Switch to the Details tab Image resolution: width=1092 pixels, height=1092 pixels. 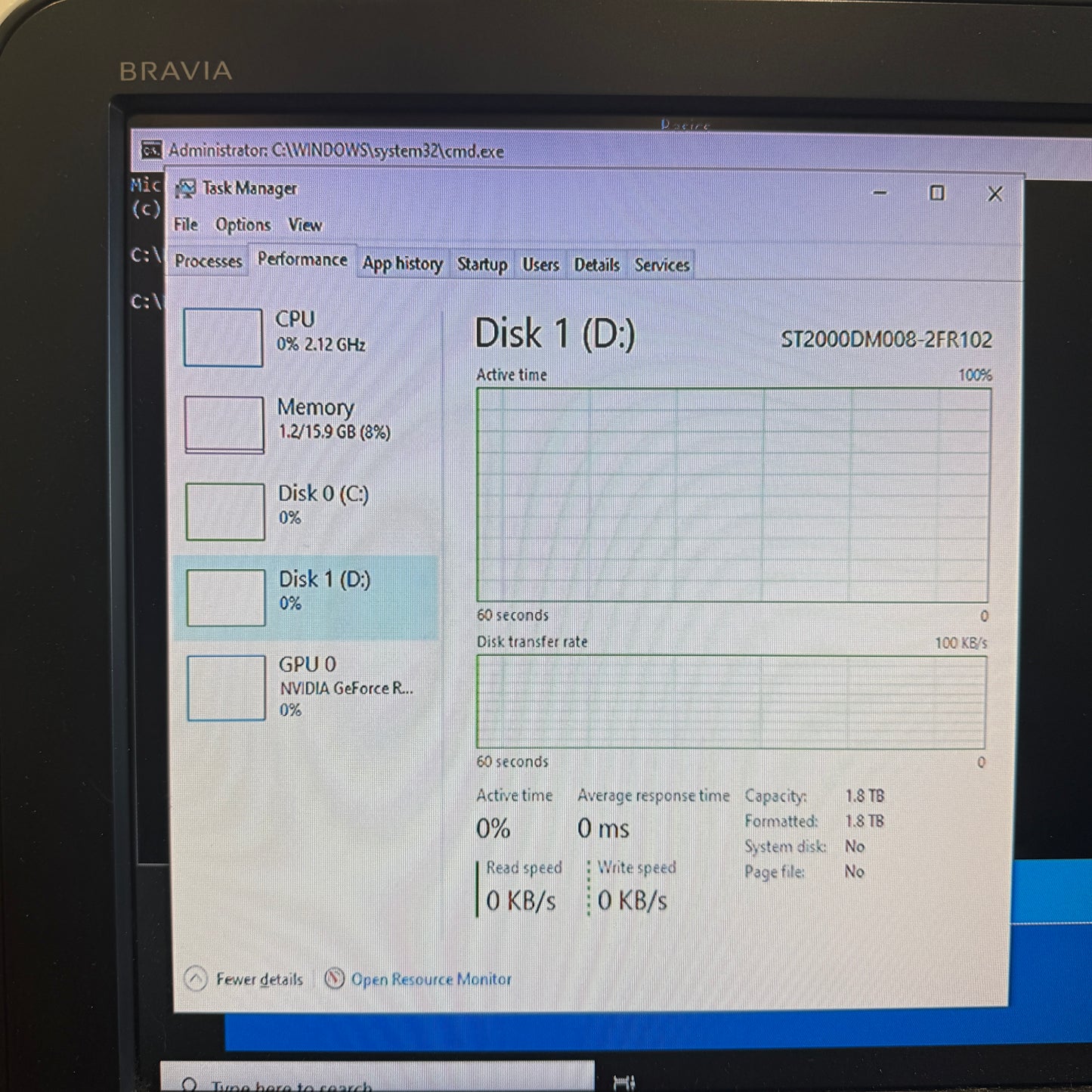[596, 265]
